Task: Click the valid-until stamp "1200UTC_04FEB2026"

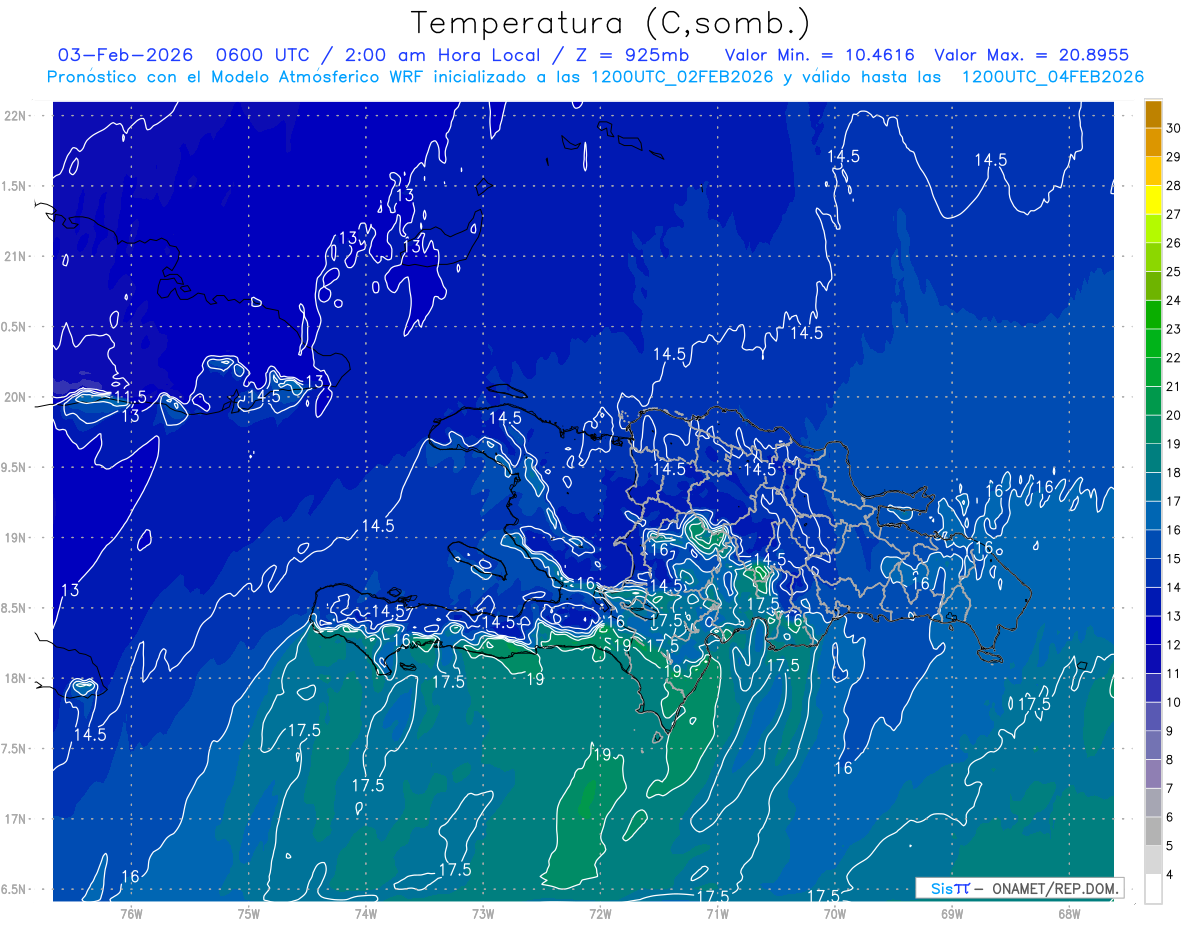Action: [x=1053, y=77]
